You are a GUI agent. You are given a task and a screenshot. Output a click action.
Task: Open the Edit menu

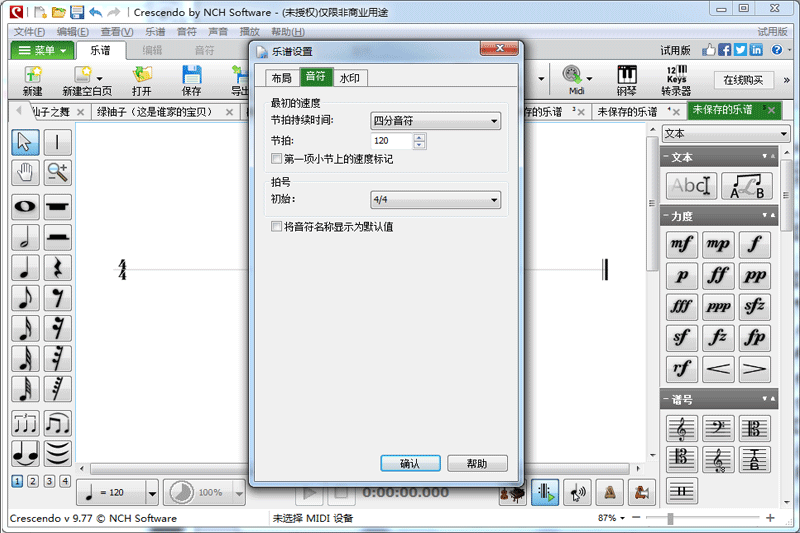(73, 32)
